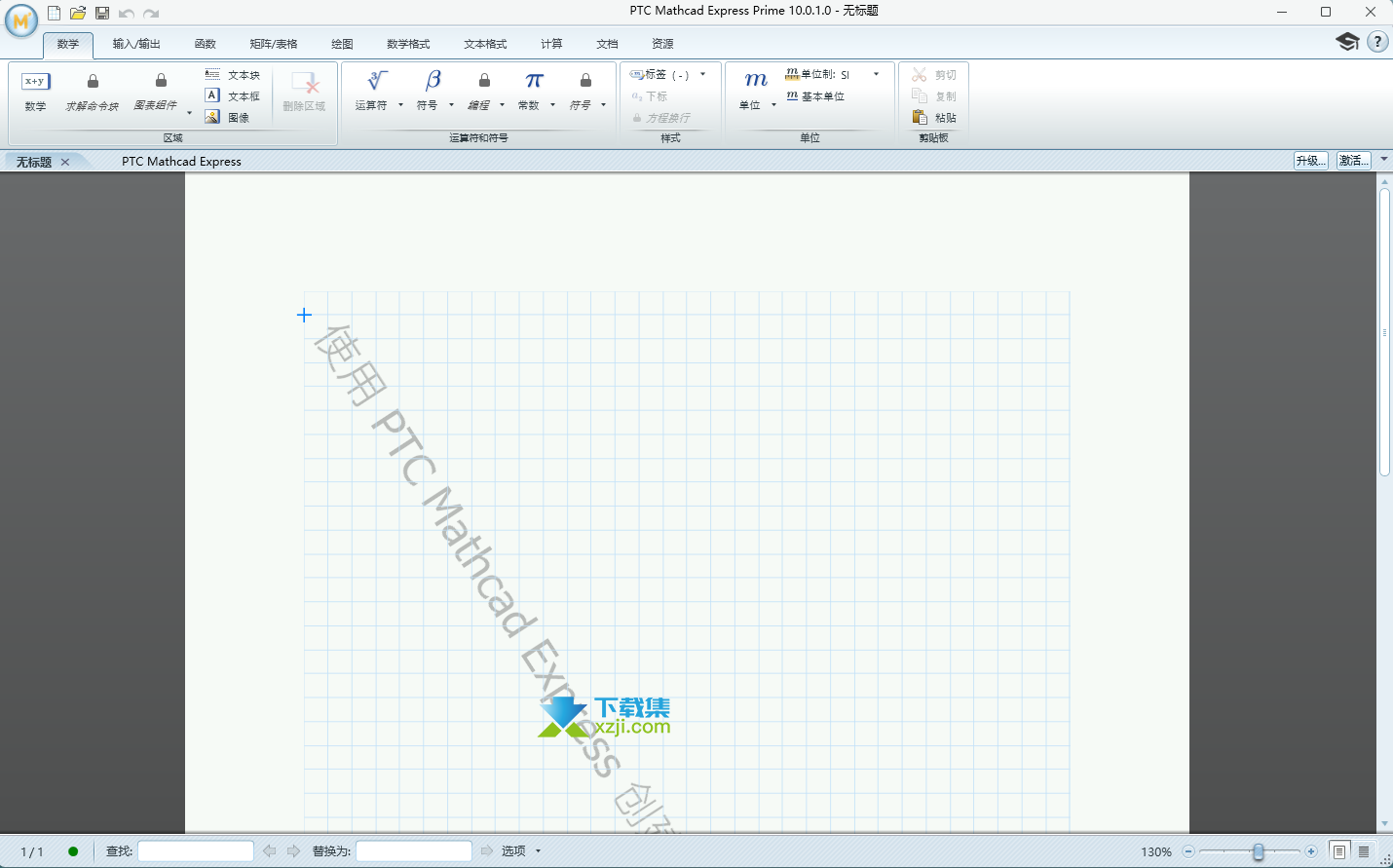Insert a text block (文本块)
The height and width of the screenshot is (868, 1393).
pos(233,75)
